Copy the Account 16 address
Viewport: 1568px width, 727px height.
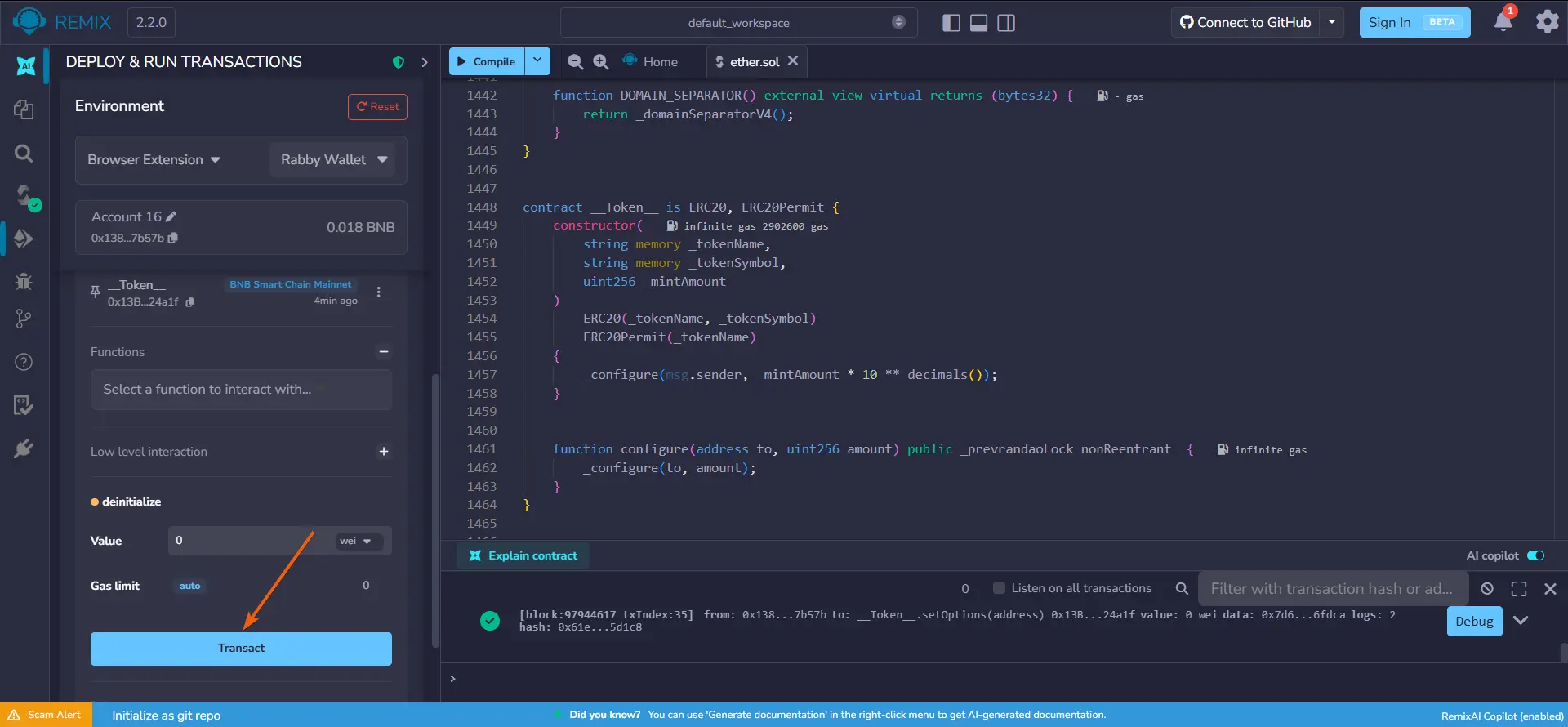click(173, 238)
